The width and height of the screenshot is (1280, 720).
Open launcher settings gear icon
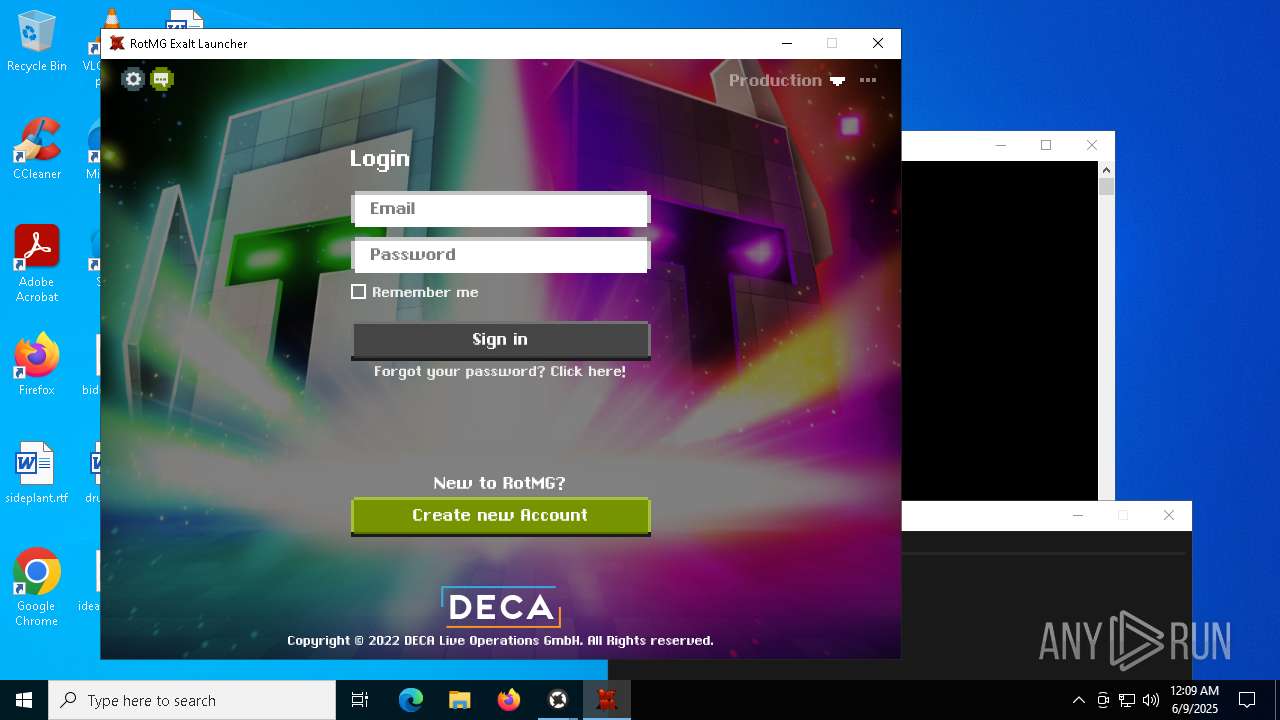click(x=133, y=79)
